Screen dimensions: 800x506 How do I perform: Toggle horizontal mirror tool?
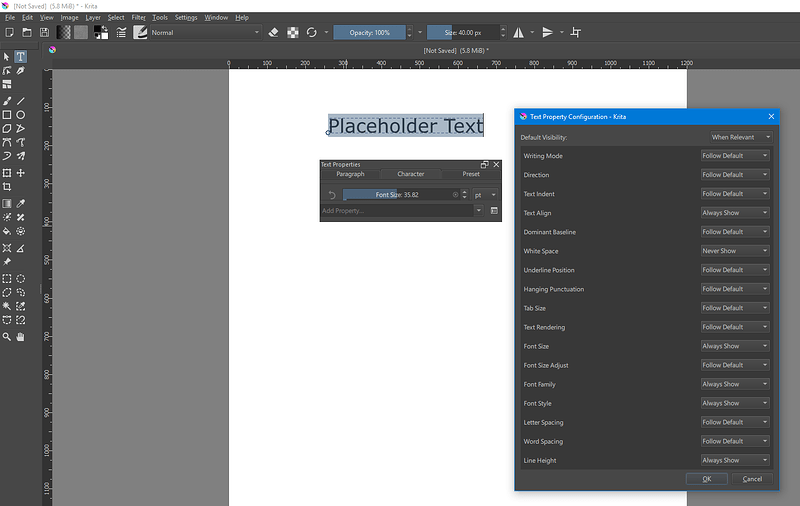(x=518, y=33)
